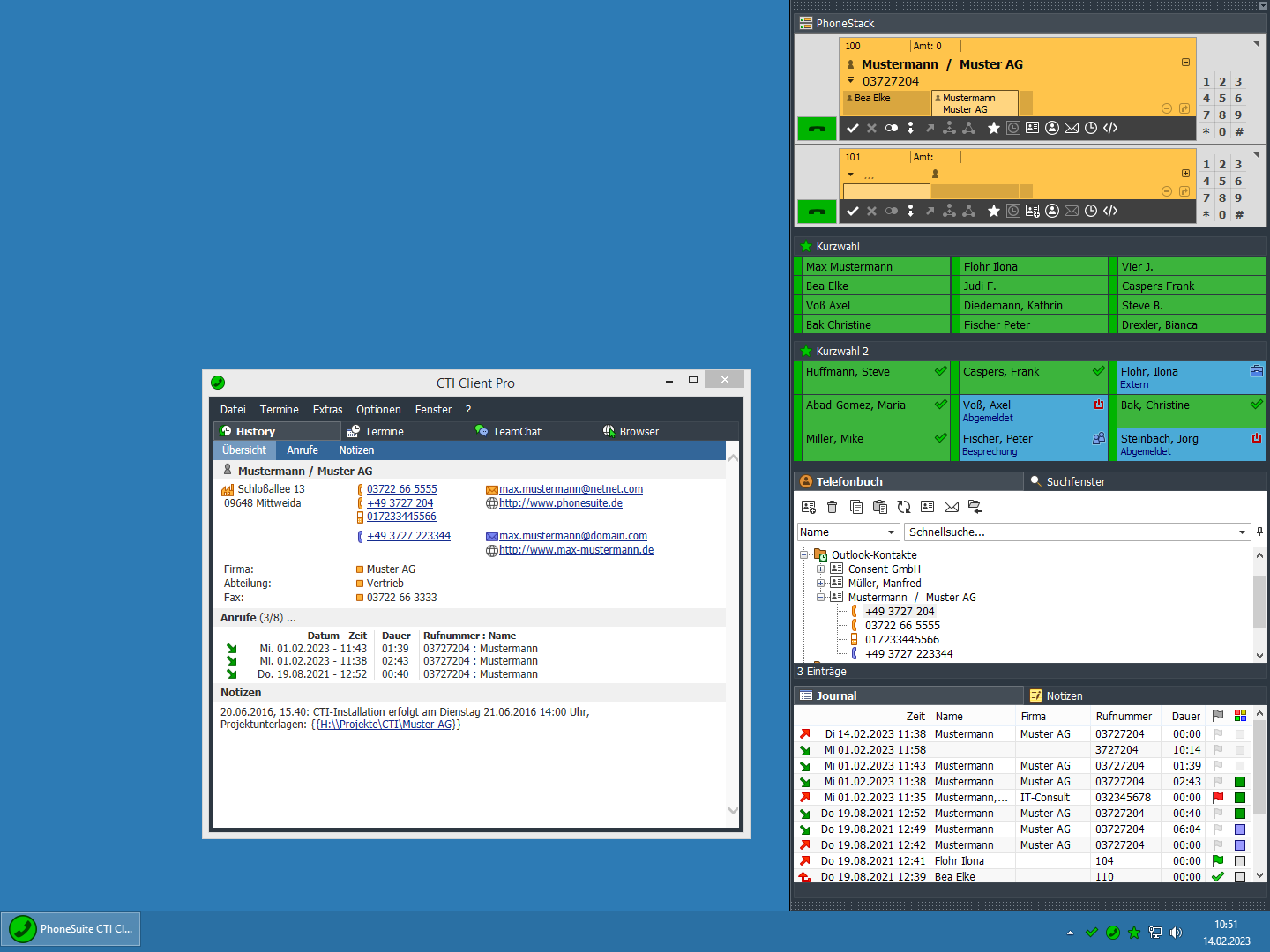
Task: Toggle flag on 14.02.2023 journal entry
Action: (1218, 734)
